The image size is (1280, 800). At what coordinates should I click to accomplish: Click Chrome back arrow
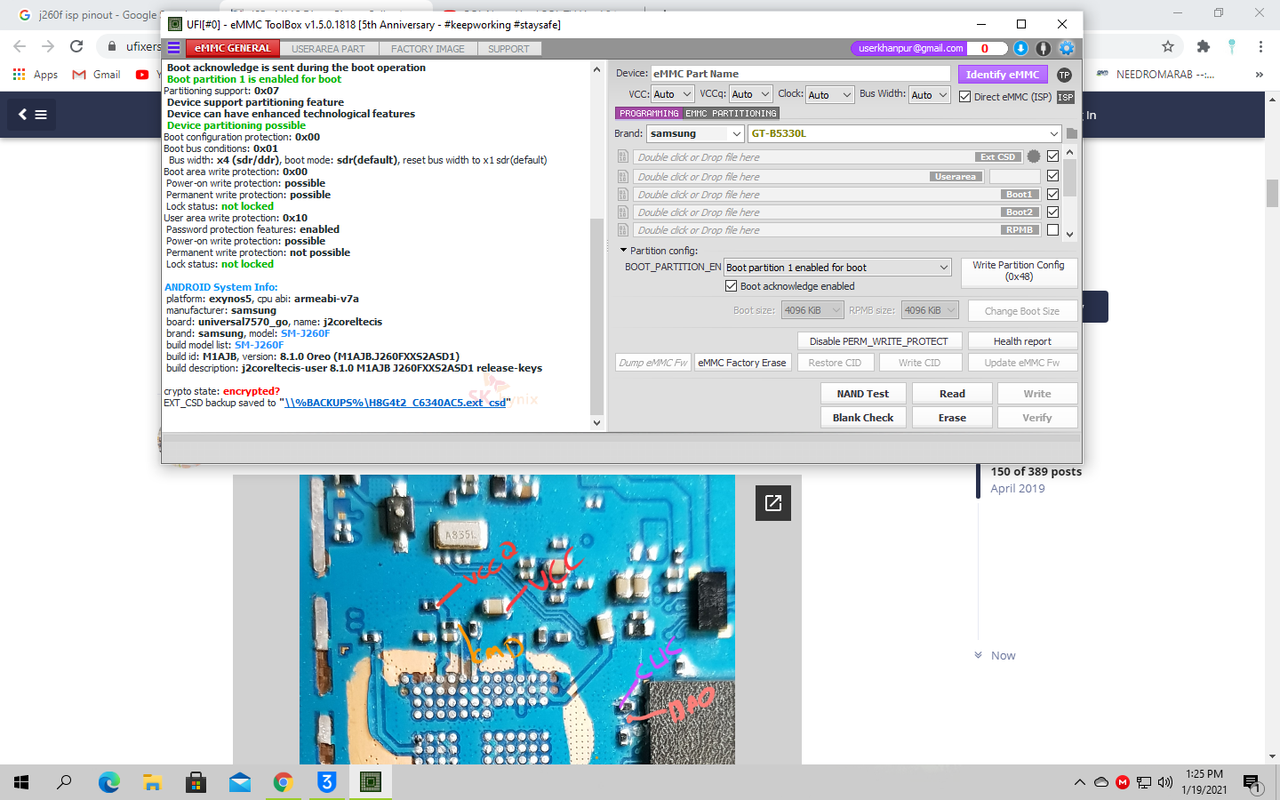[20, 46]
